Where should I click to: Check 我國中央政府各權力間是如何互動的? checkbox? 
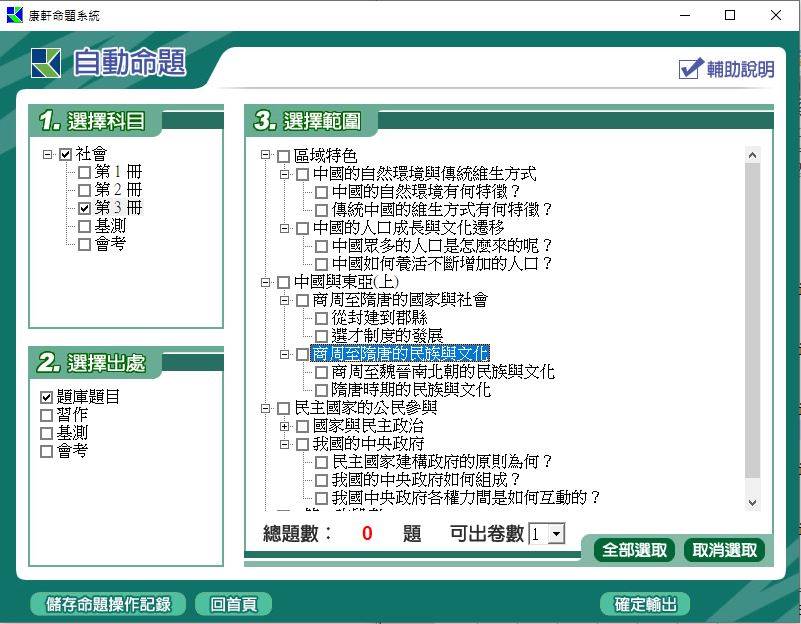pos(321,498)
